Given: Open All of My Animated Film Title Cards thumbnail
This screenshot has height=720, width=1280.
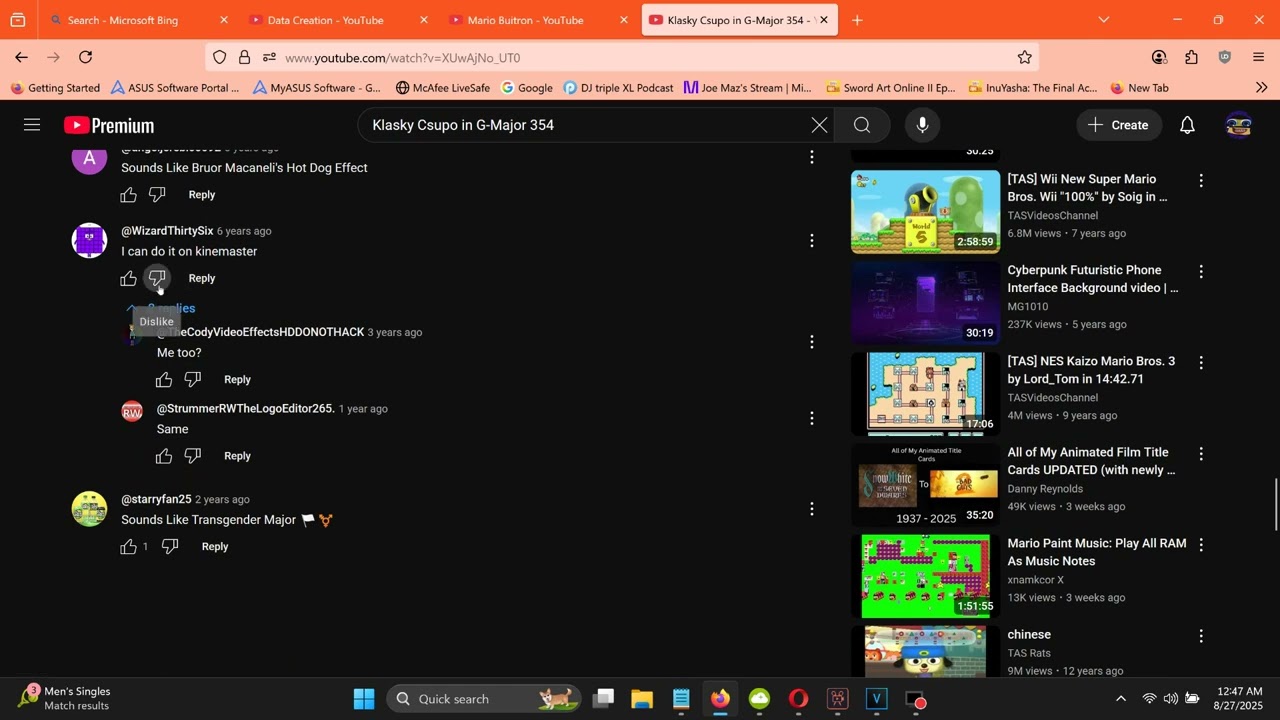Looking at the screenshot, I should 925,485.
